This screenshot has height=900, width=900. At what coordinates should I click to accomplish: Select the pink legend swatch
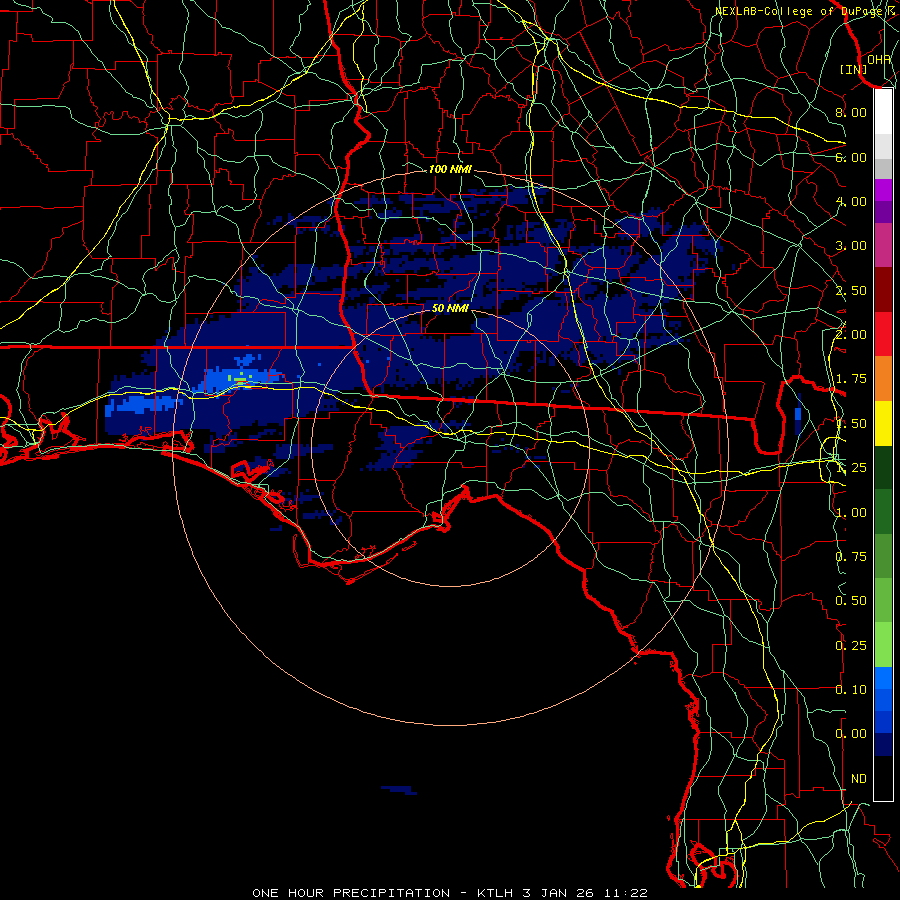coord(883,246)
